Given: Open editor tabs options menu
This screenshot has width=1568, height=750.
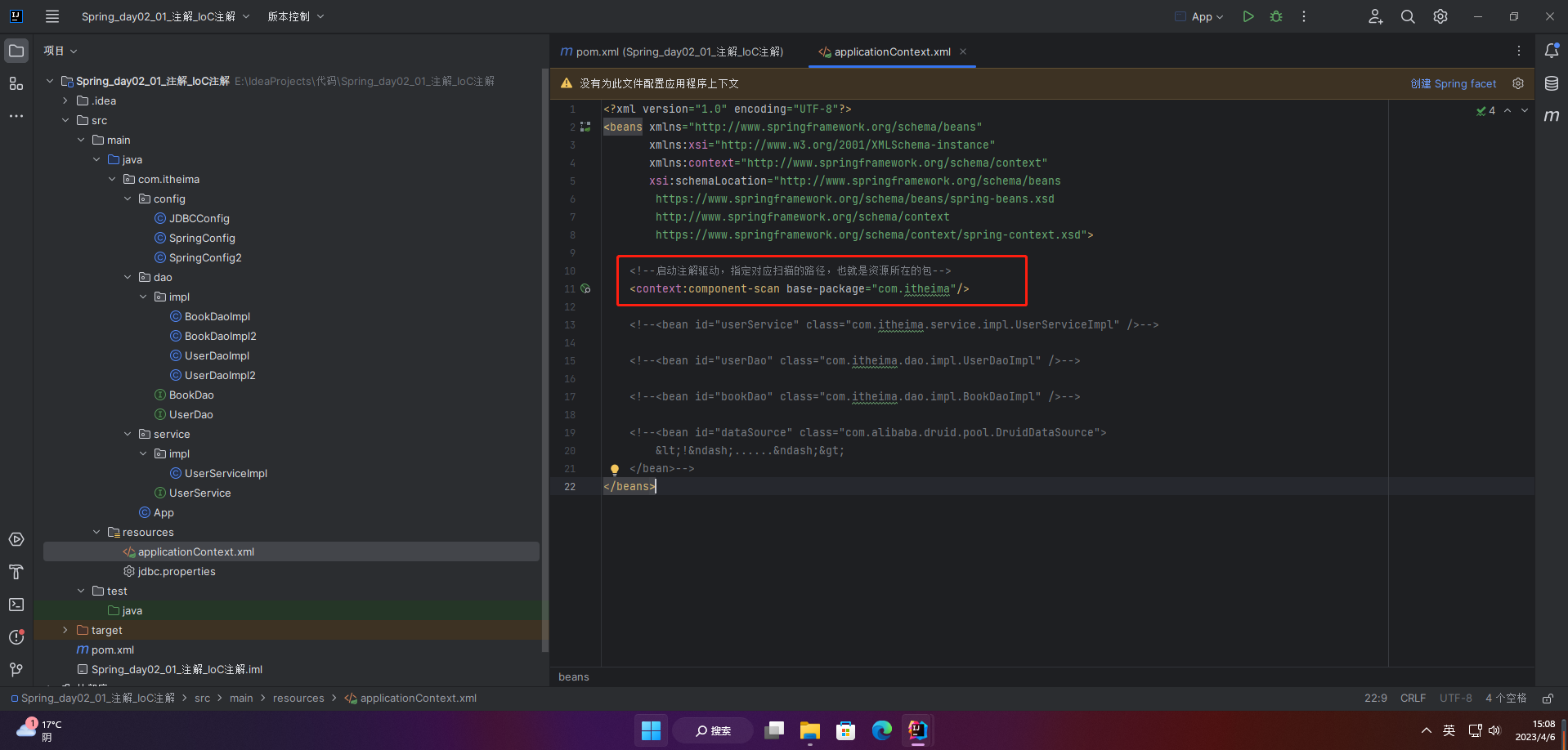Looking at the screenshot, I should [1519, 51].
